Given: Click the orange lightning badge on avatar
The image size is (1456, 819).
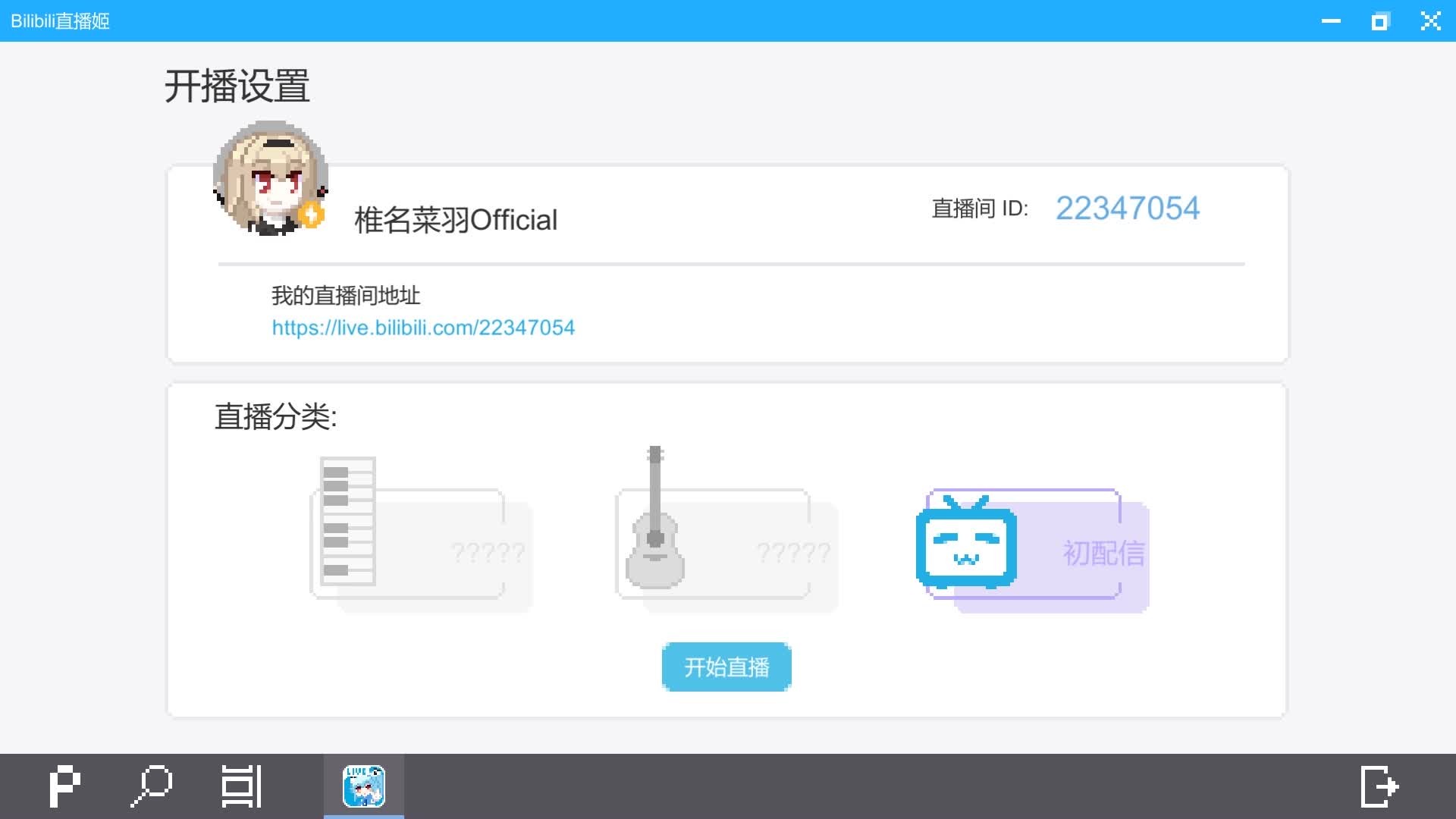Looking at the screenshot, I should coord(312,215).
